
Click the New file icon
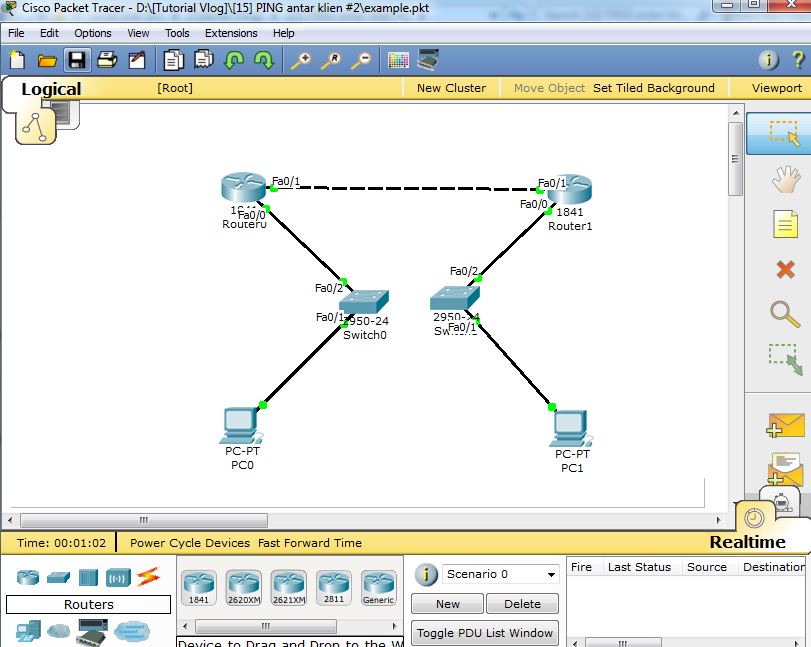point(17,60)
